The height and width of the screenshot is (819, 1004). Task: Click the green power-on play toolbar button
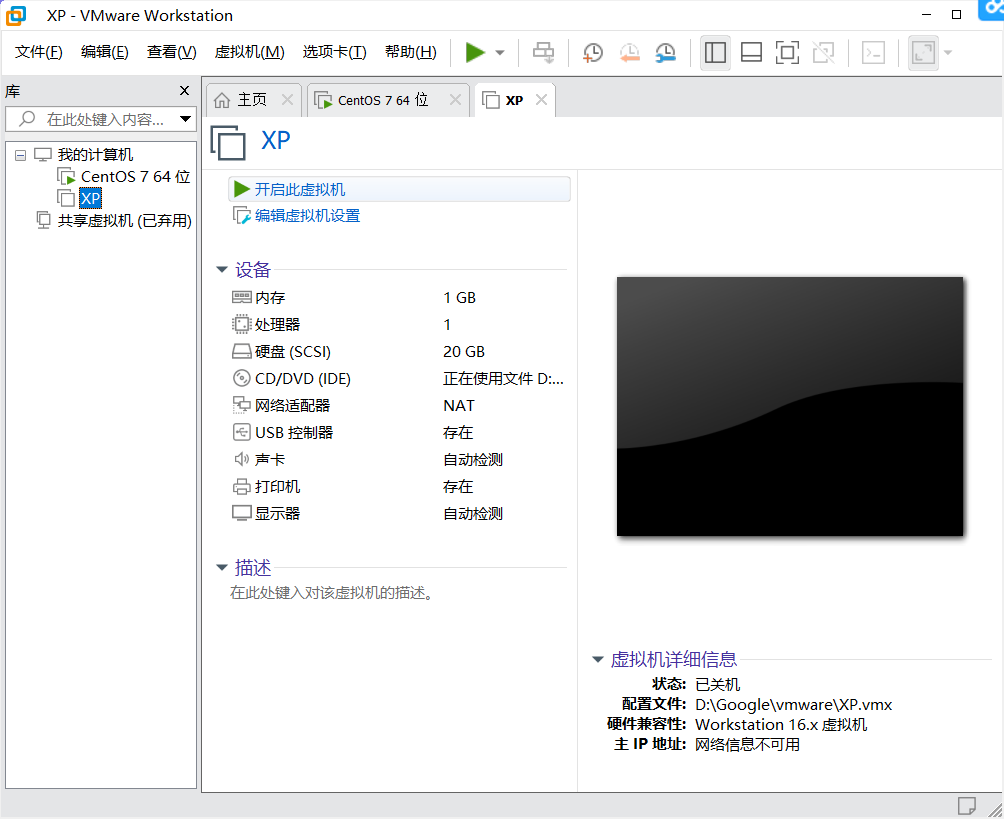474,53
